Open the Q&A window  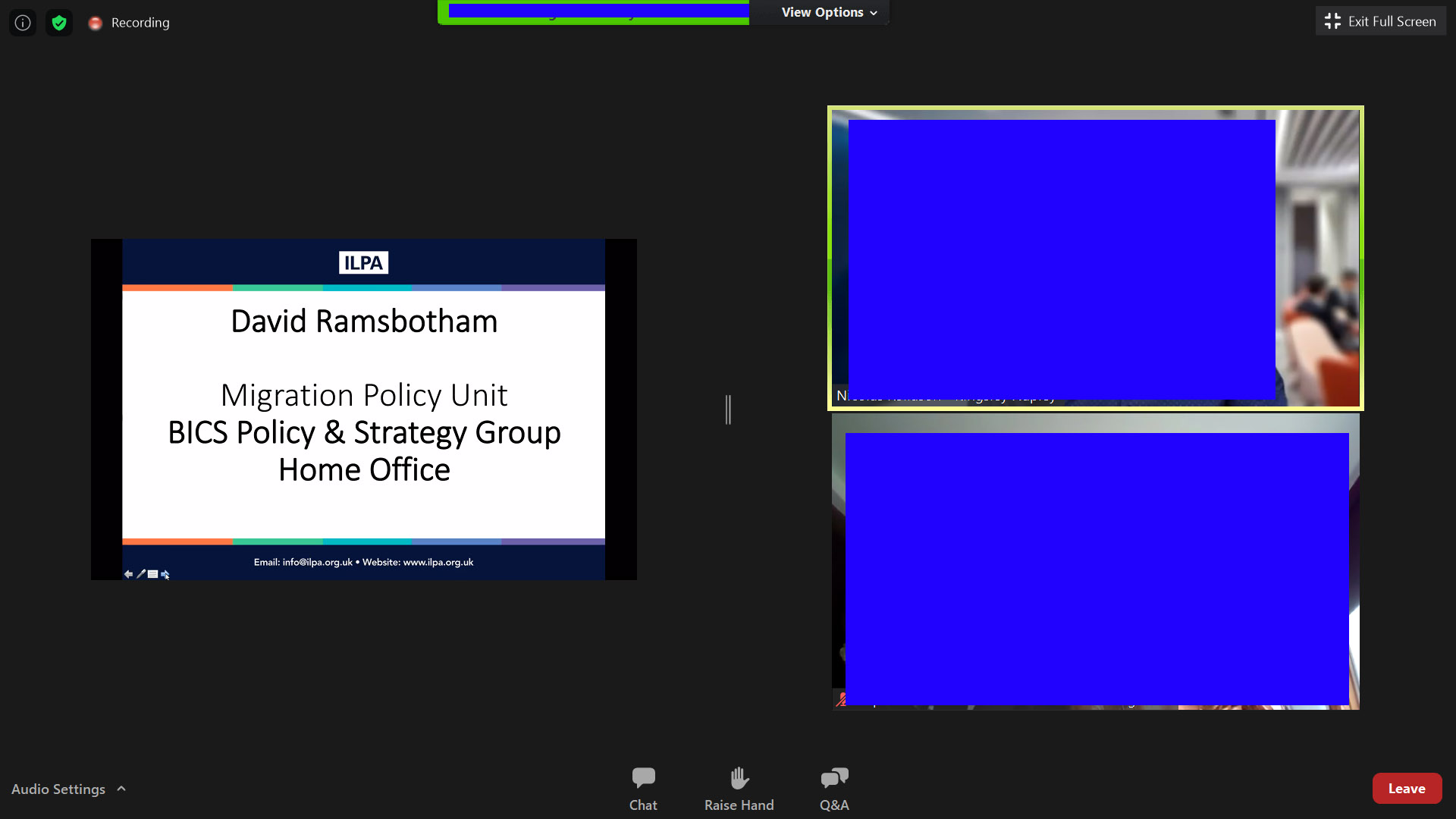[833, 787]
